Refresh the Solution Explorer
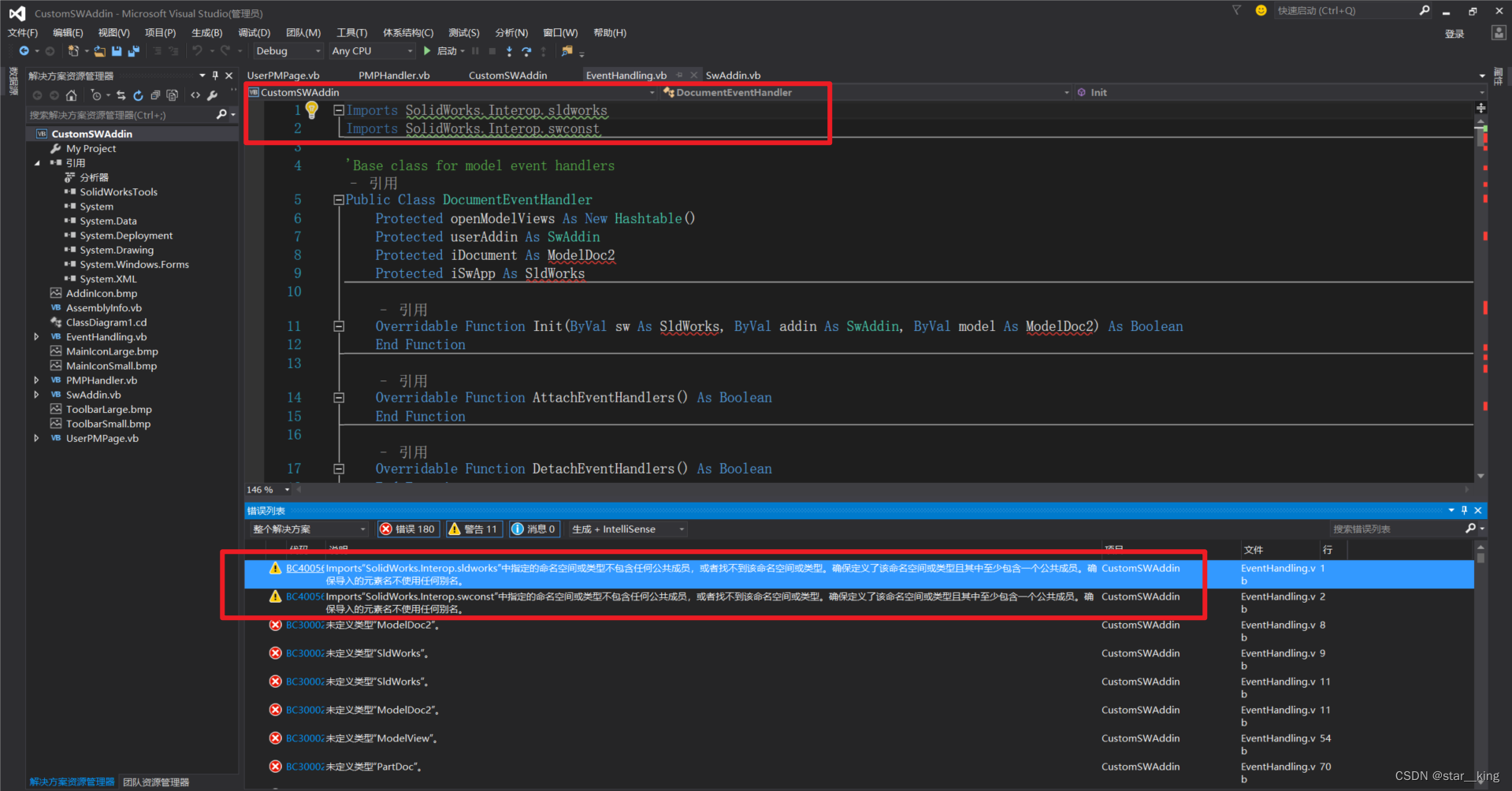 point(138,95)
